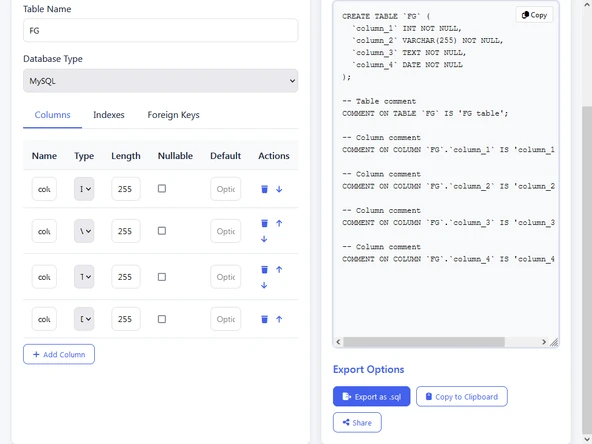Move first column row down with arrow
The width and height of the screenshot is (592, 444).
pos(279,189)
